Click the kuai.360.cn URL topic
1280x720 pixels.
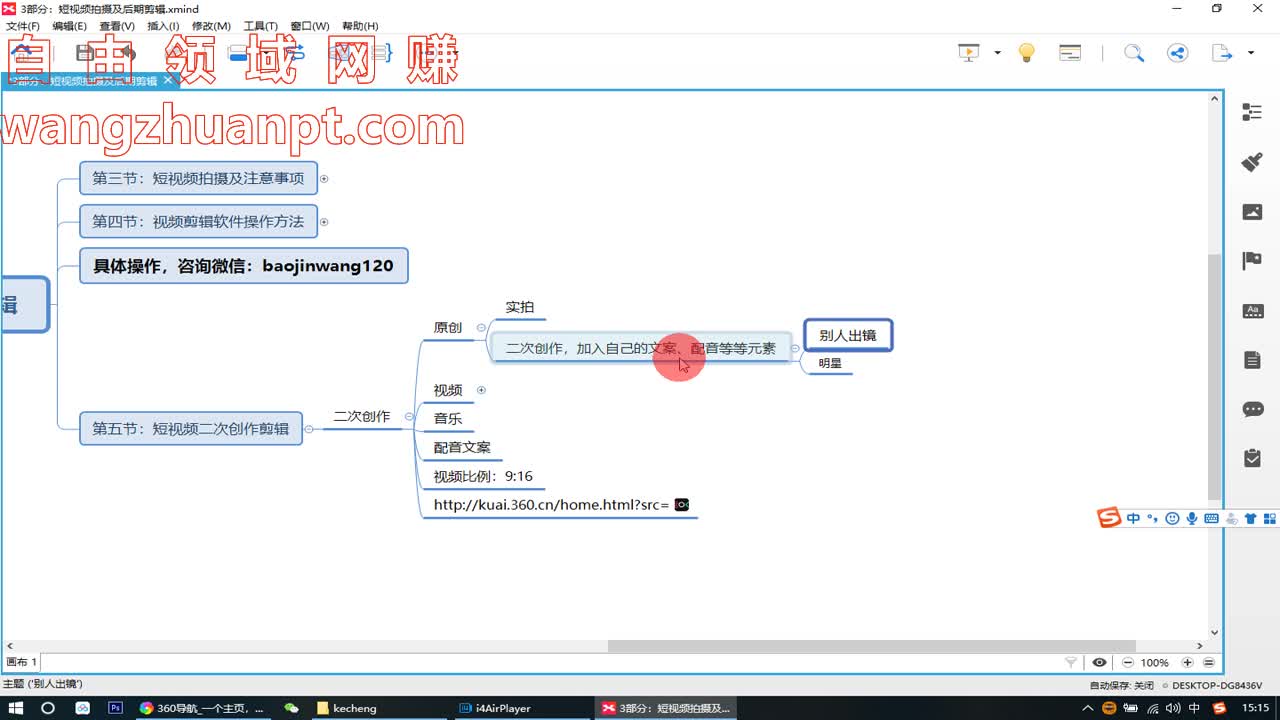tap(551, 505)
